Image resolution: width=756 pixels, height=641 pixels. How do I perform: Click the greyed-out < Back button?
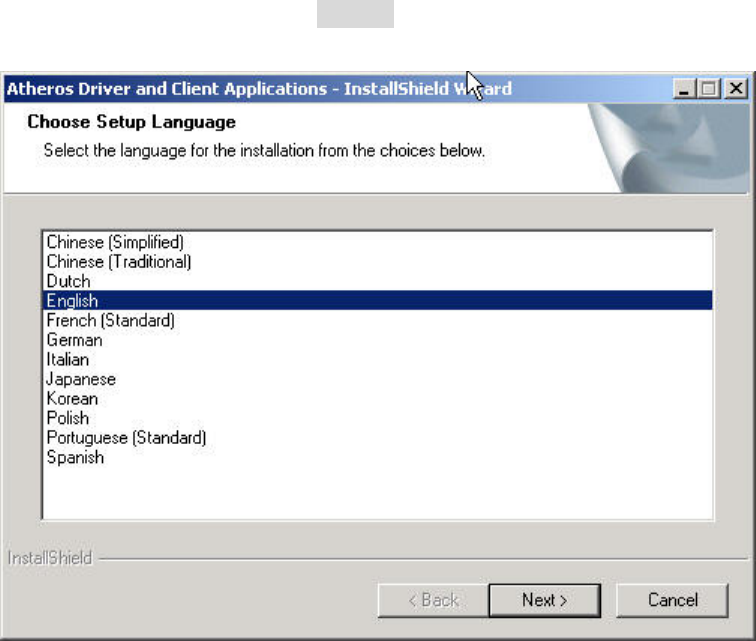tap(433, 600)
